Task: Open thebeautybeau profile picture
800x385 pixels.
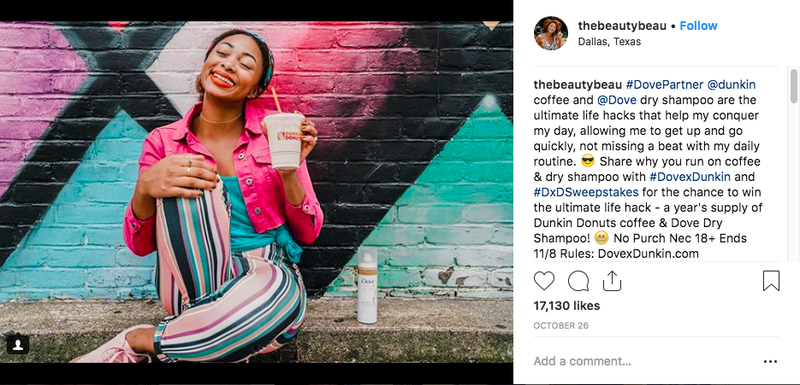Action: pos(551,33)
